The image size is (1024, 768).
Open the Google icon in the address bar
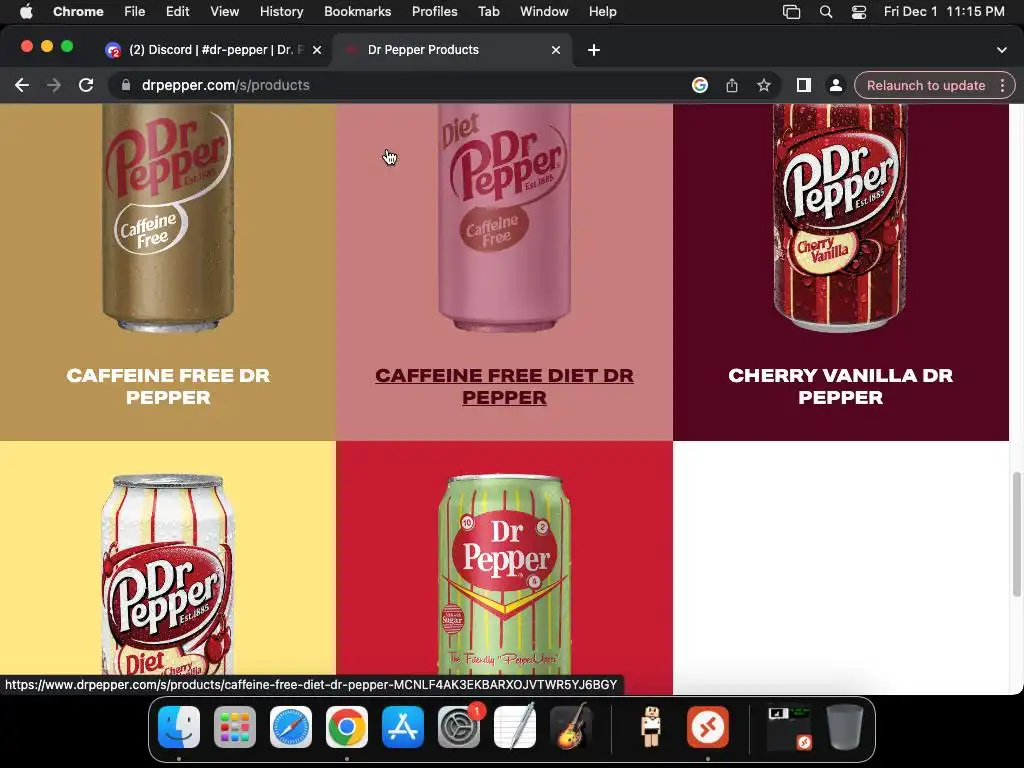699,85
